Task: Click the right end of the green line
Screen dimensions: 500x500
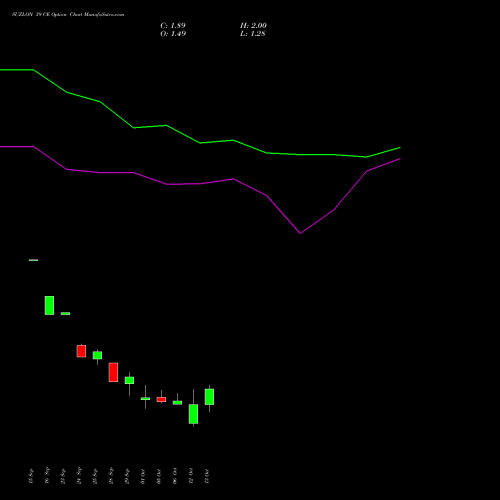Action: tap(400, 147)
